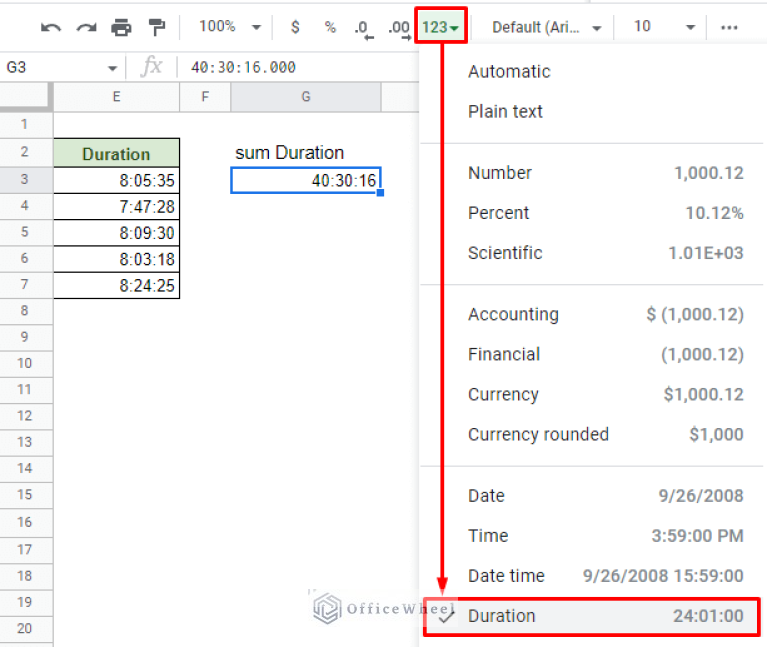767x647 pixels.
Task: Select Plain text from format menu
Action: click(x=505, y=112)
